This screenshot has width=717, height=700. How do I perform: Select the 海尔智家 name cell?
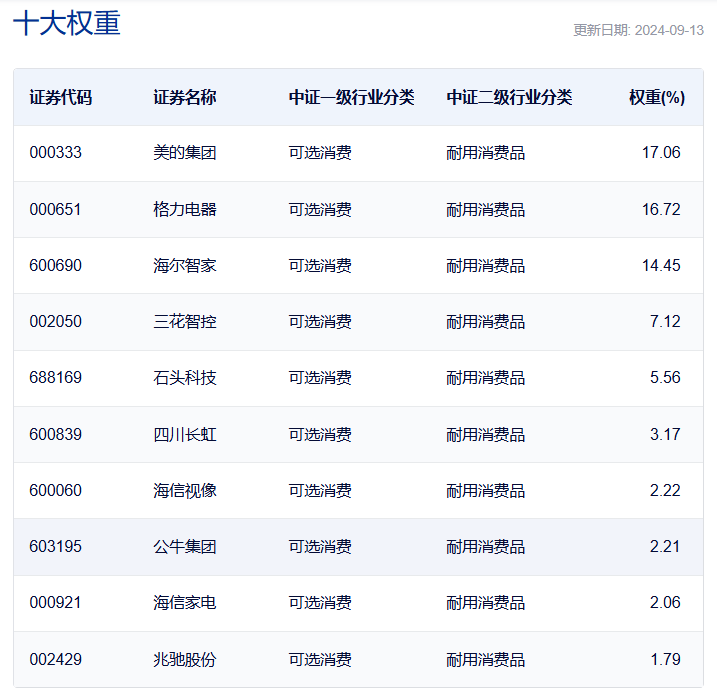pos(184,265)
